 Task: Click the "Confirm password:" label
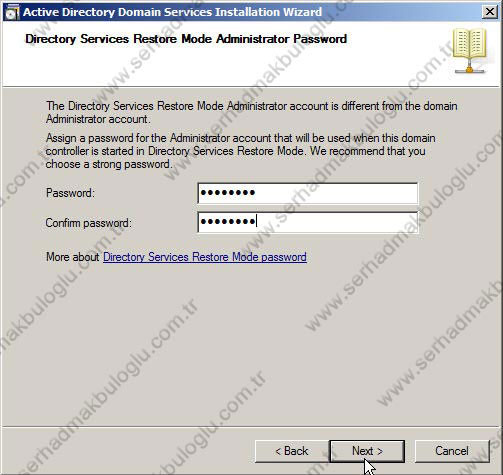click(x=89, y=223)
